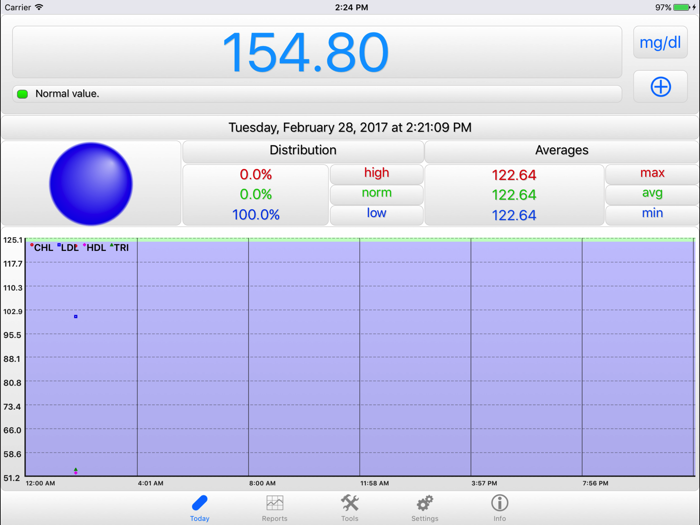Select the Today pill tab
The image size is (700, 525).
tap(199, 507)
